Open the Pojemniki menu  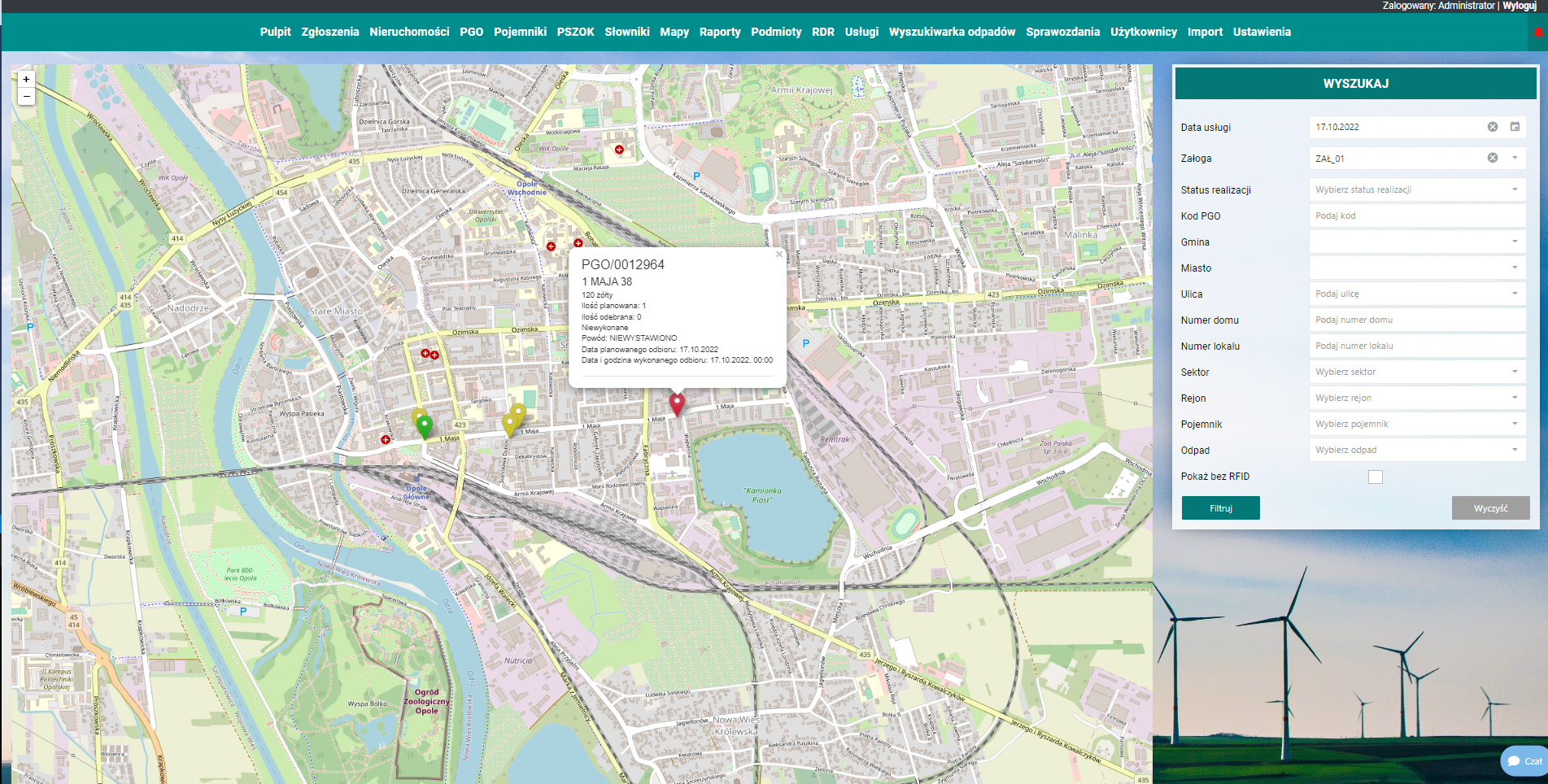tap(520, 32)
